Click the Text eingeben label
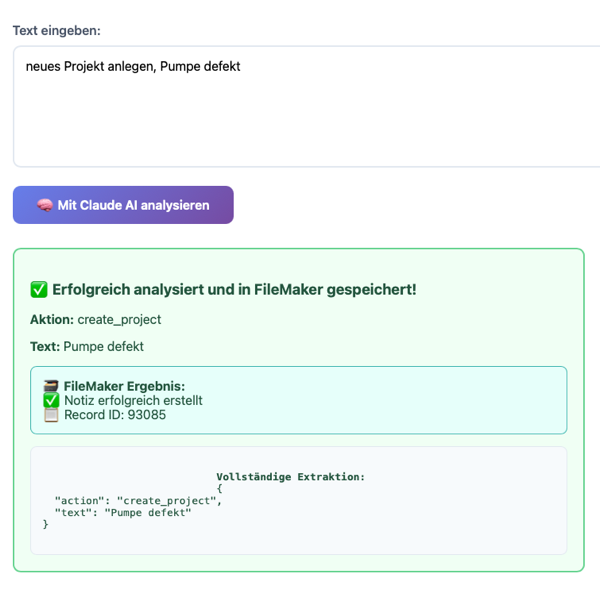 57,31
